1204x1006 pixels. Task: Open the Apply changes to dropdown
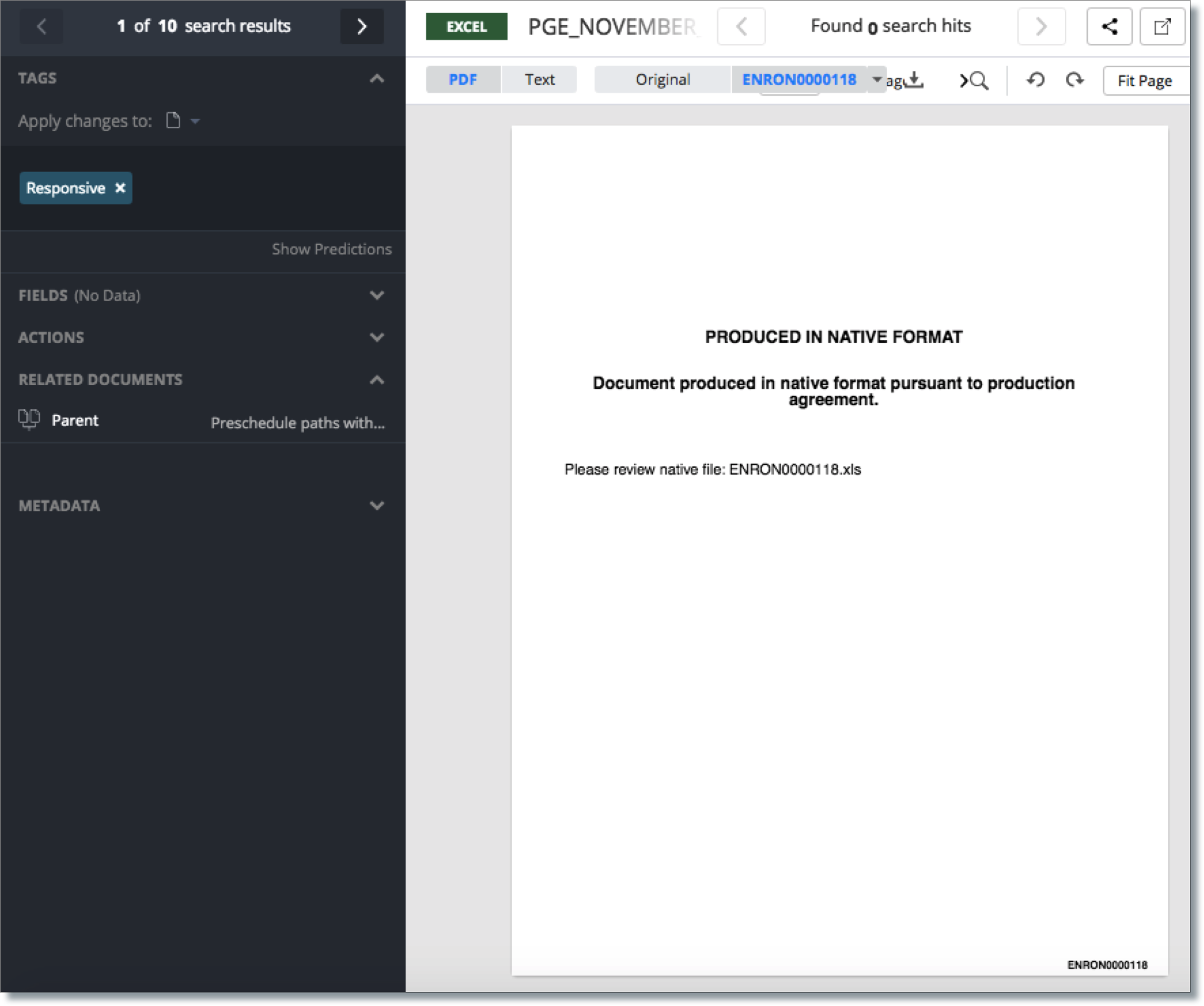[195, 121]
